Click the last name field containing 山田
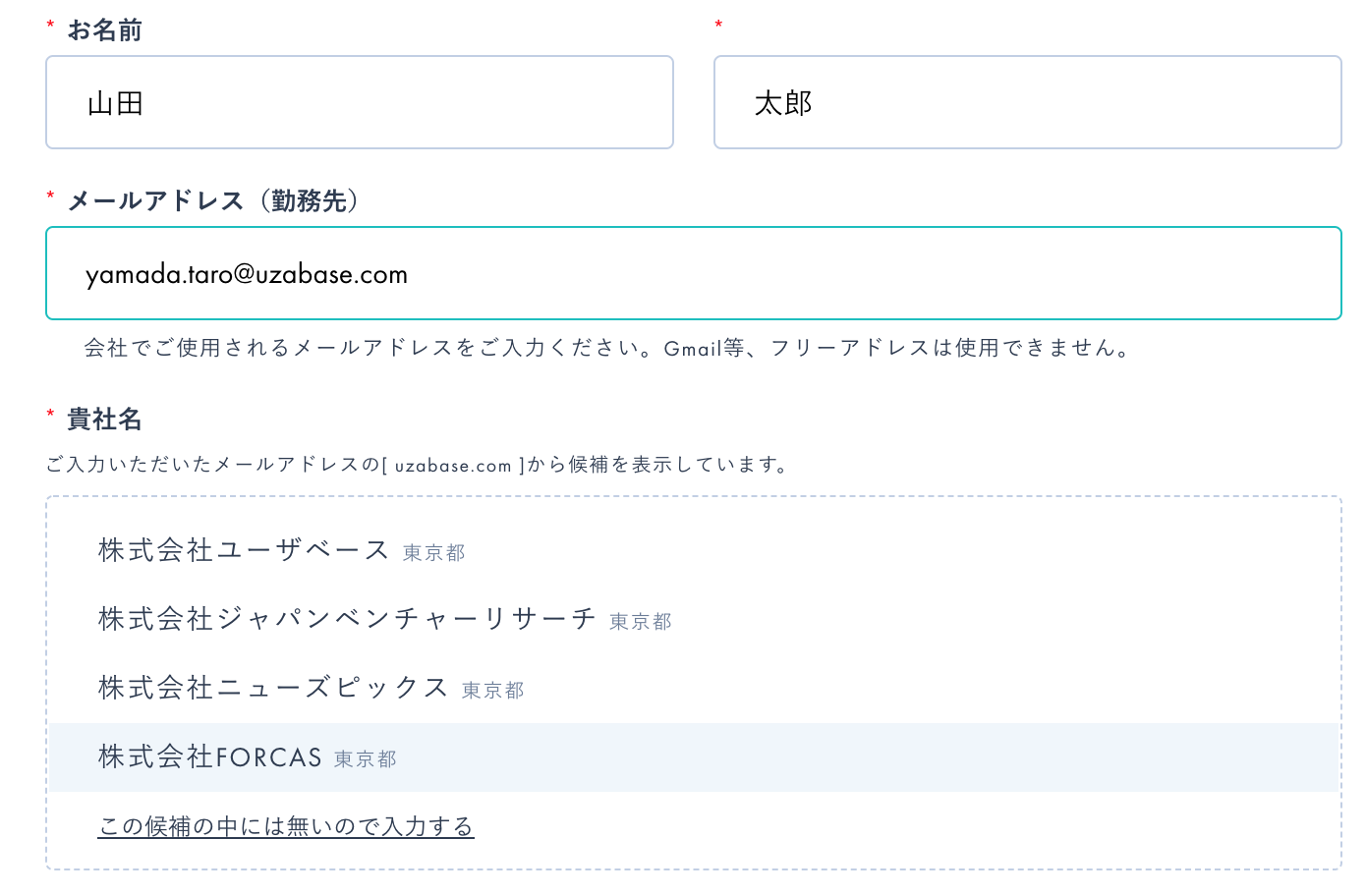 point(360,102)
